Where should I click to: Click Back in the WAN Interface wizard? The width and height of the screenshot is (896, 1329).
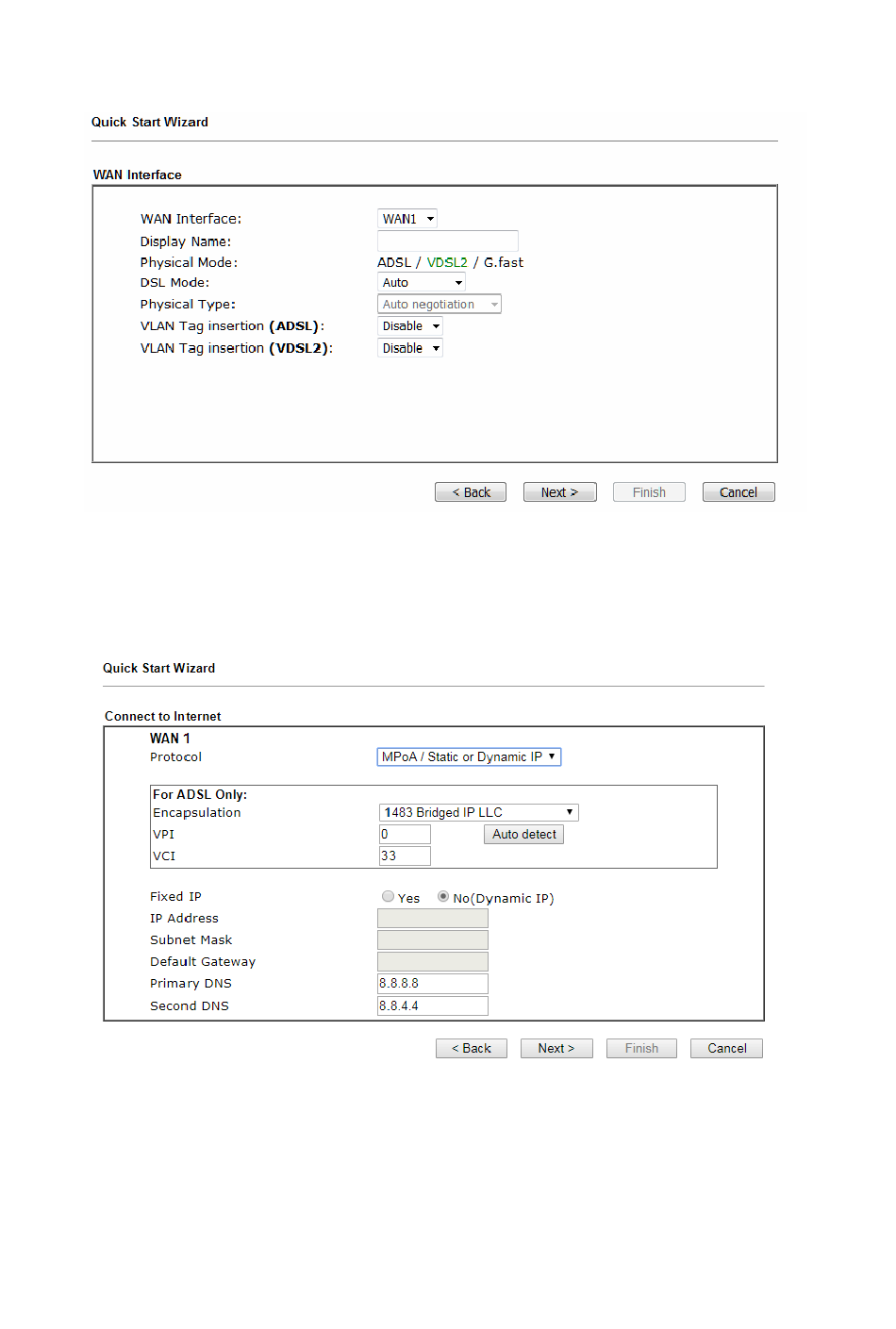(471, 492)
